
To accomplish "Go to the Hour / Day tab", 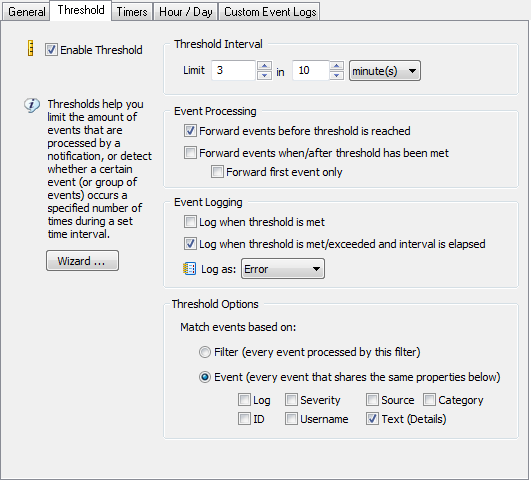I will point(186,12).
